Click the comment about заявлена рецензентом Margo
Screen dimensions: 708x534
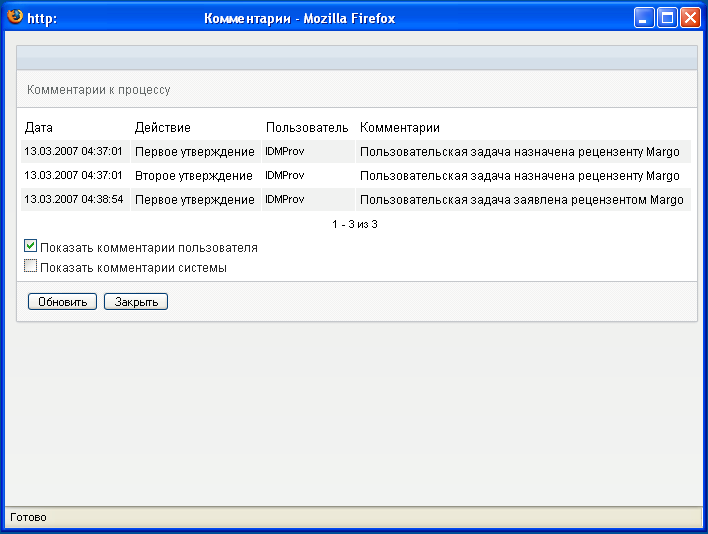521,200
